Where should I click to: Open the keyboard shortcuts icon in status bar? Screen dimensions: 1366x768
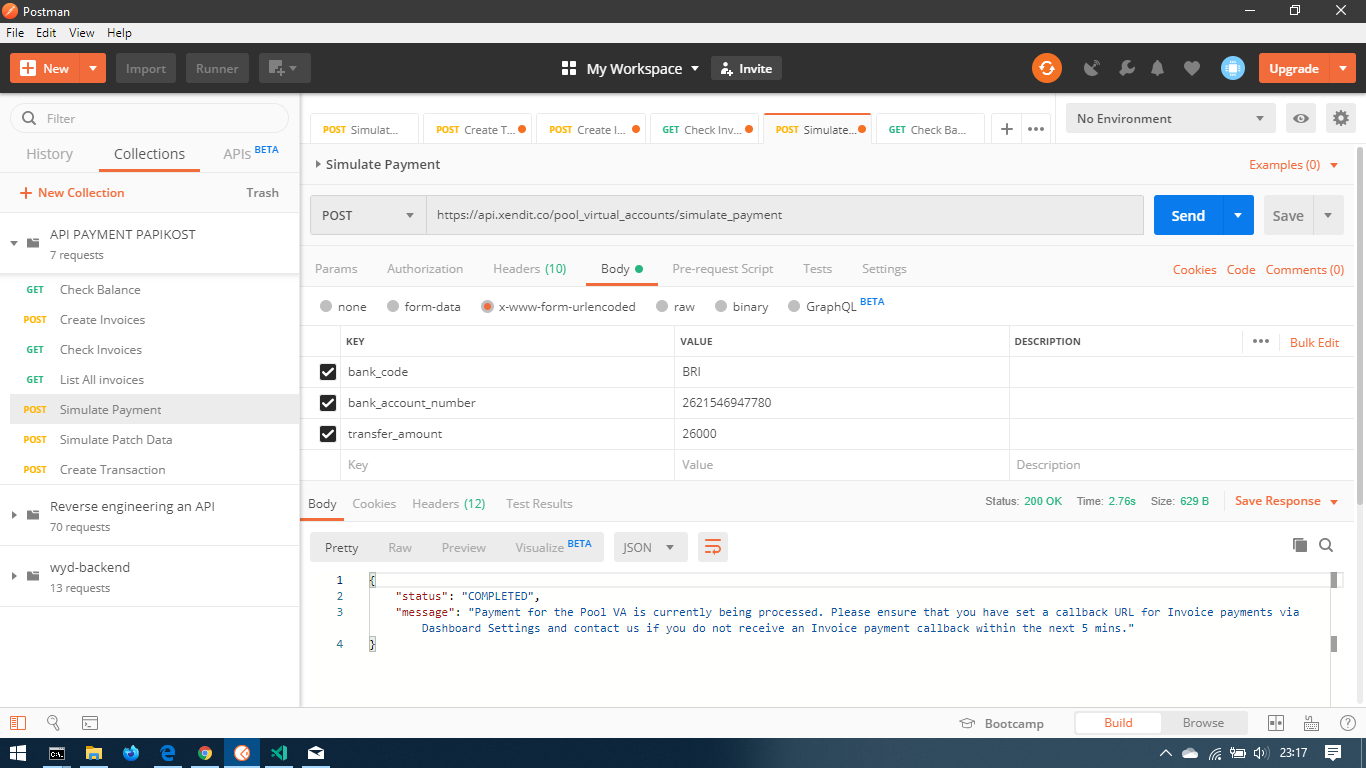coord(1310,723)
